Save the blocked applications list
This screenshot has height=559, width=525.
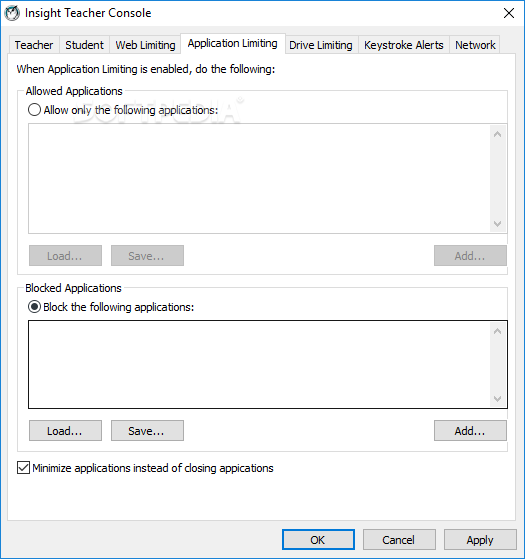tap(147, 431)
